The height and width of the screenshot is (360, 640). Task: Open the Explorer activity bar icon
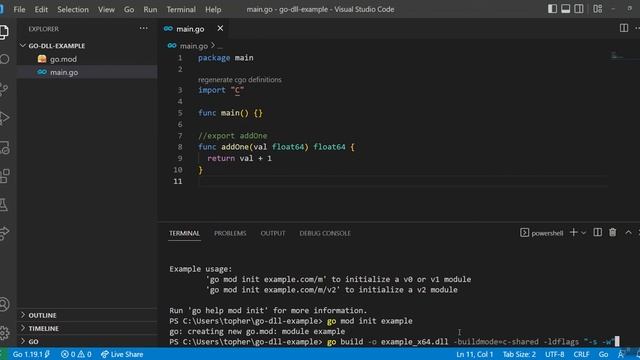point(4,31)
